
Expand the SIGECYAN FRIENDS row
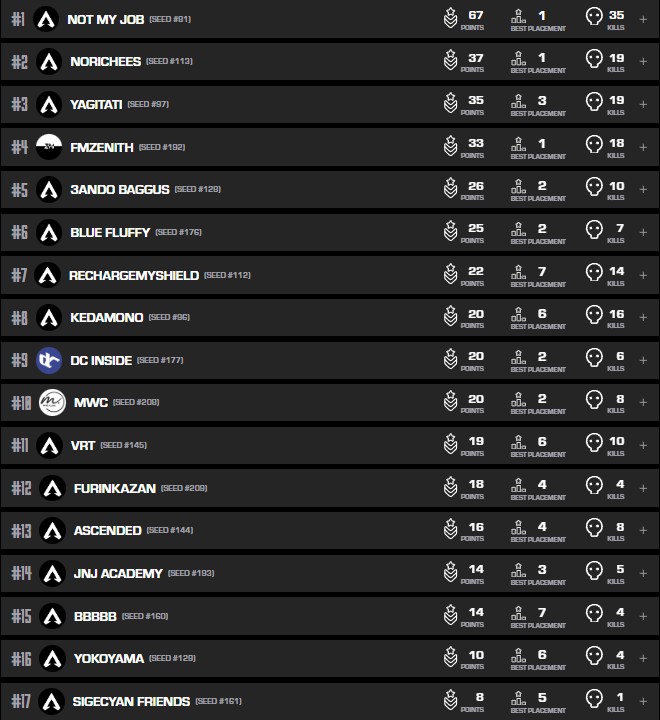pyautogui.click(x=643, y=700)
